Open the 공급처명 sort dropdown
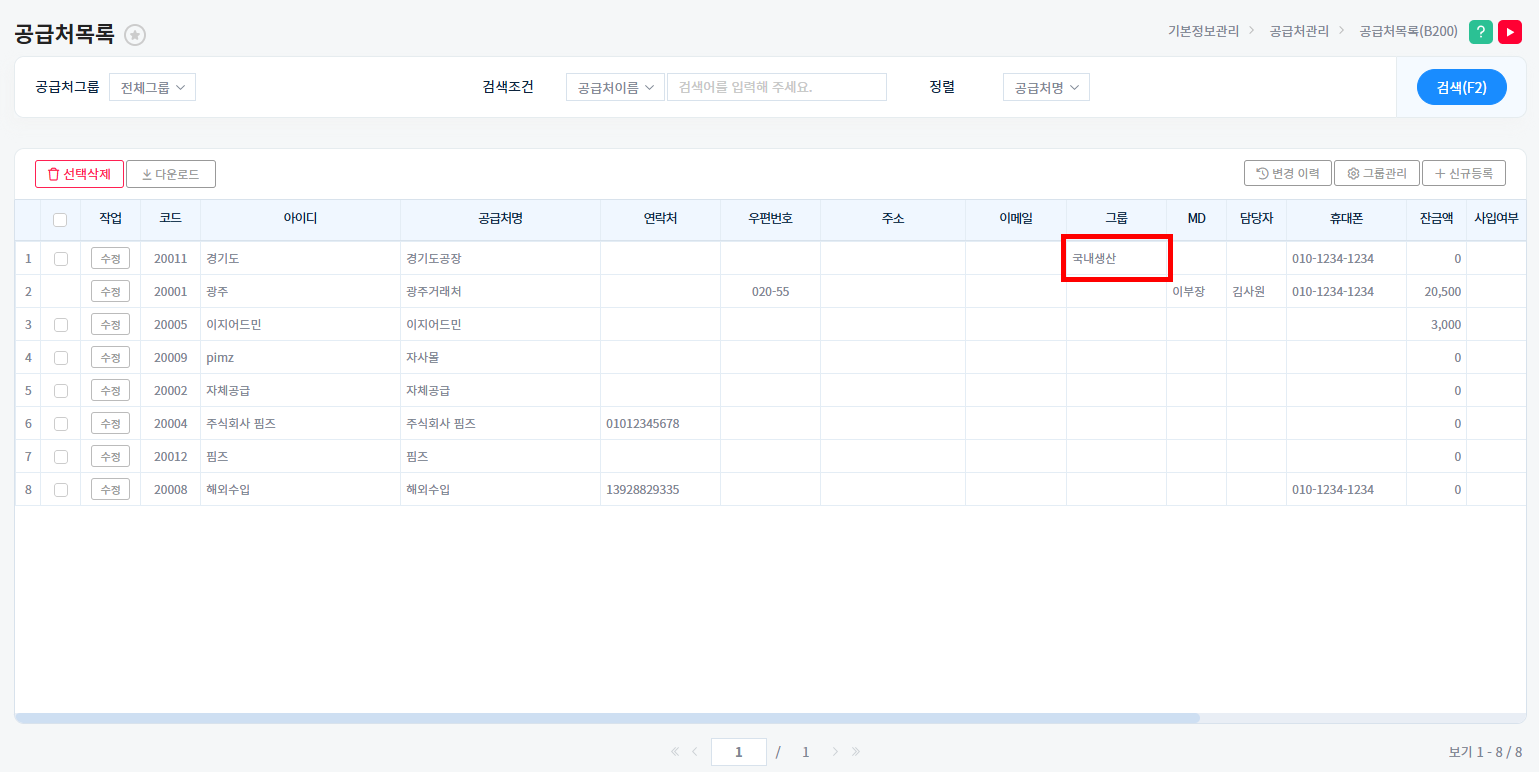The width and height of the screenshot is (1539, 772). [x=1046, y=87]
